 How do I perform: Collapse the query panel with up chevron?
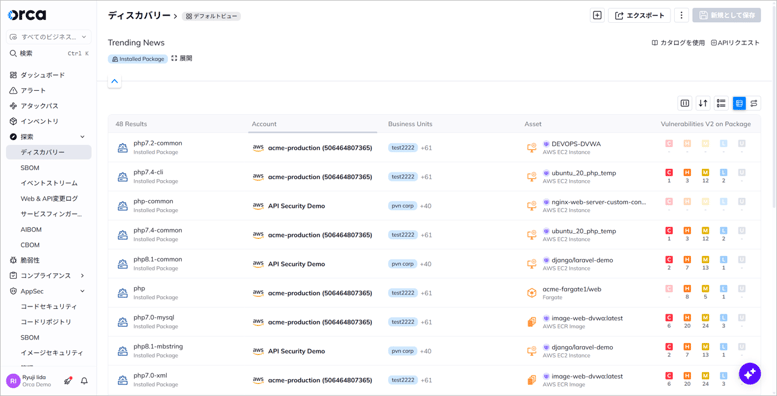click(x=114, y=81)
